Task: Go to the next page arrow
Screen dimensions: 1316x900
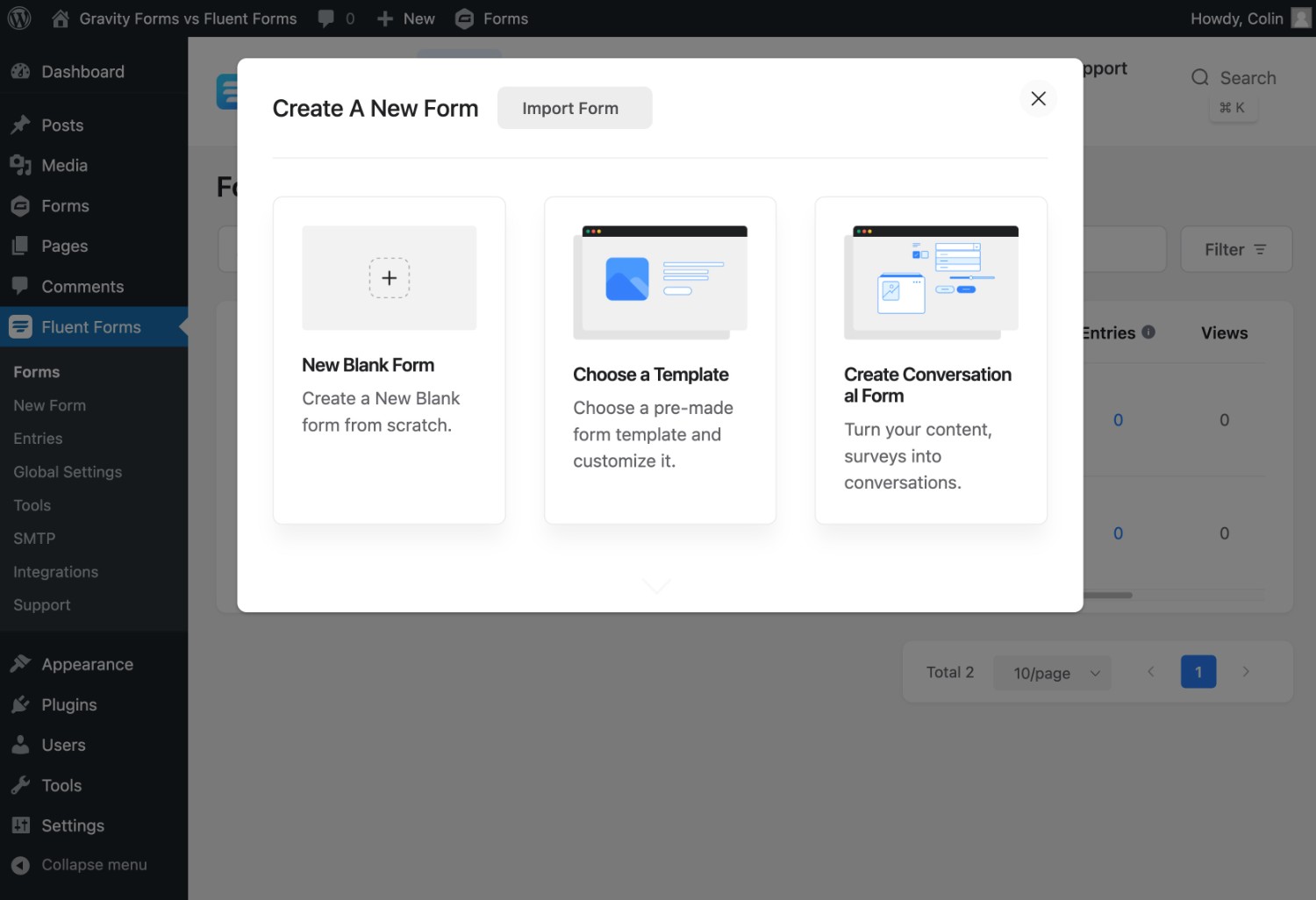Action: click(x=1245, y=672)
